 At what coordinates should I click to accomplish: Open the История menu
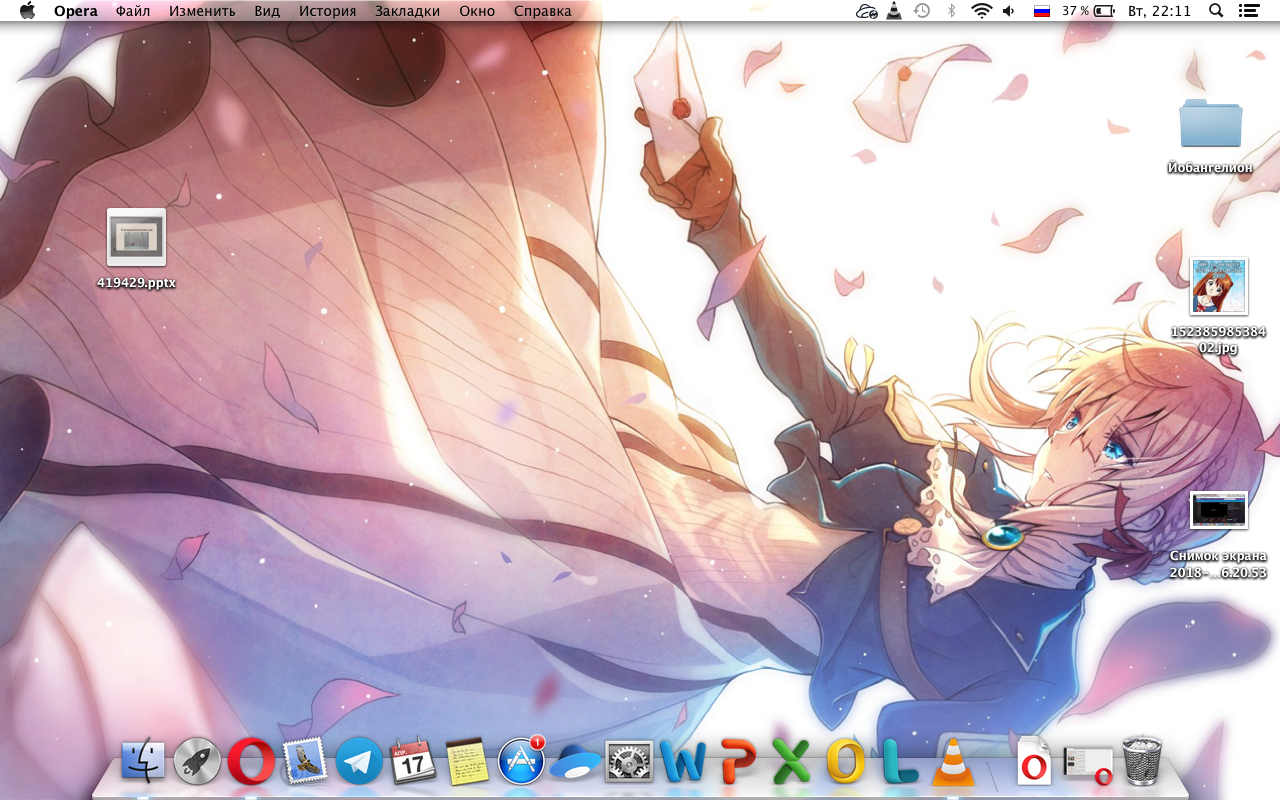coord(327,11)
